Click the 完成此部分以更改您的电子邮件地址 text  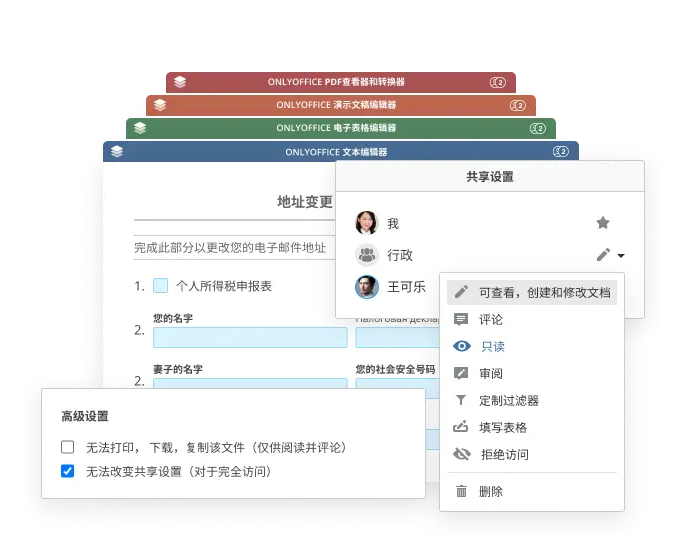pyautogui.click(x=230, y=248)
